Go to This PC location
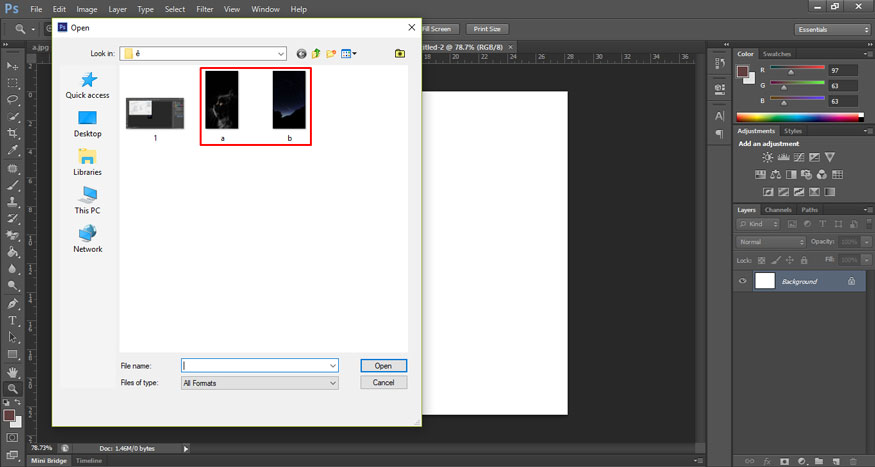 [88, 201]
